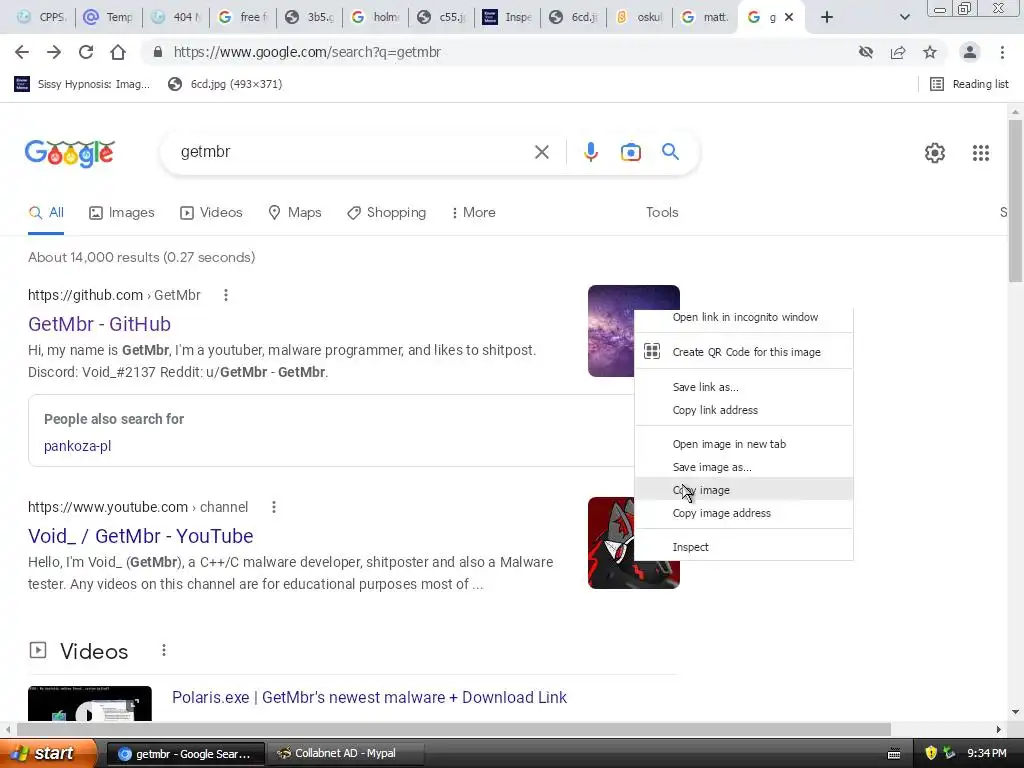Search by image using camera icon

coord(630,152)
